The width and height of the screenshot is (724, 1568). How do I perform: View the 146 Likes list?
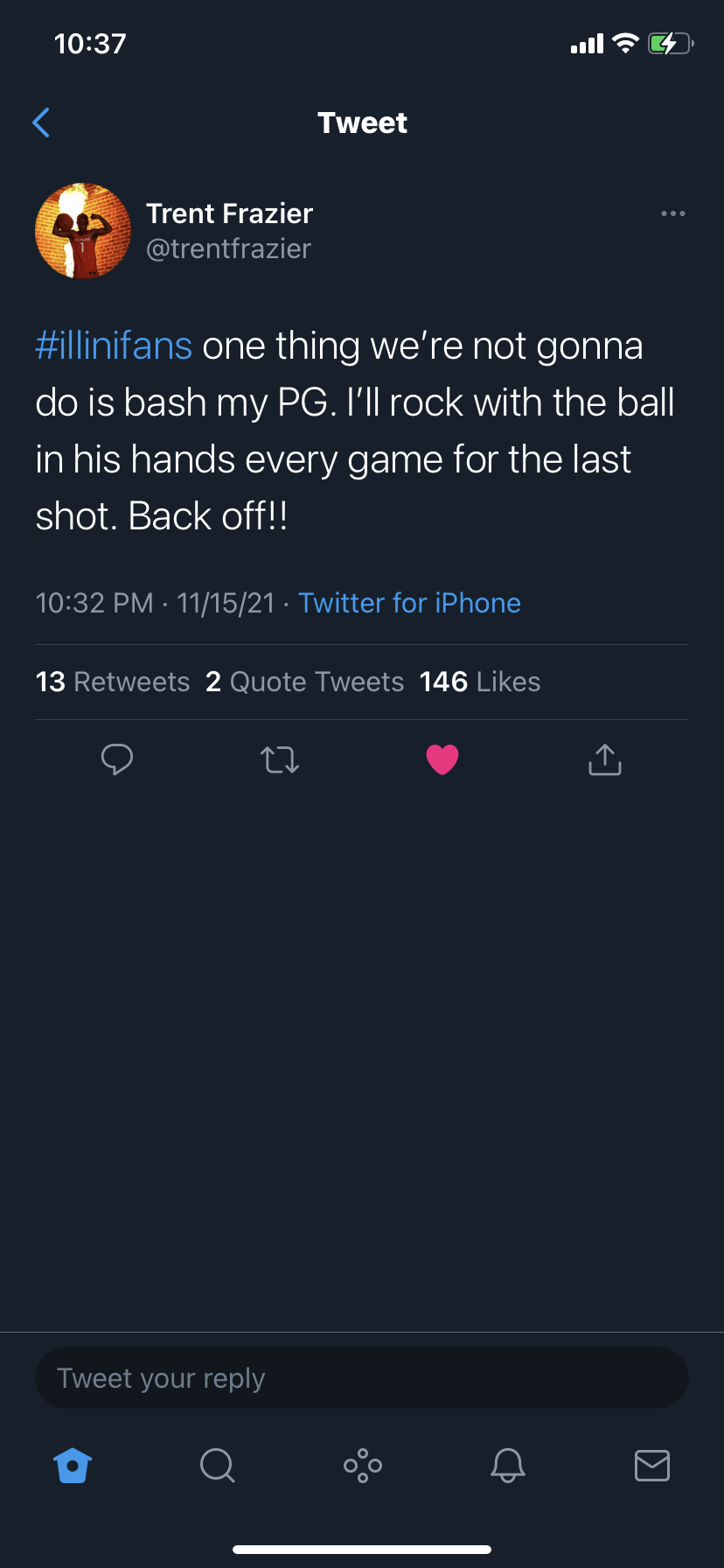(479, 682)
